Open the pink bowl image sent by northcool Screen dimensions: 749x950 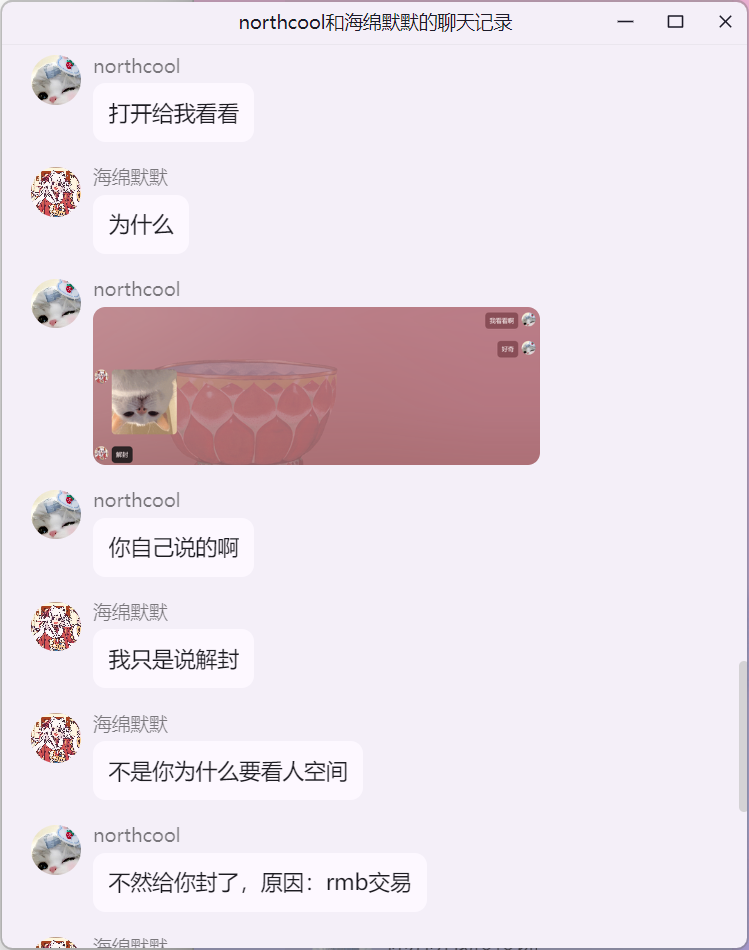pyautogui.click(x=316, y=386)
